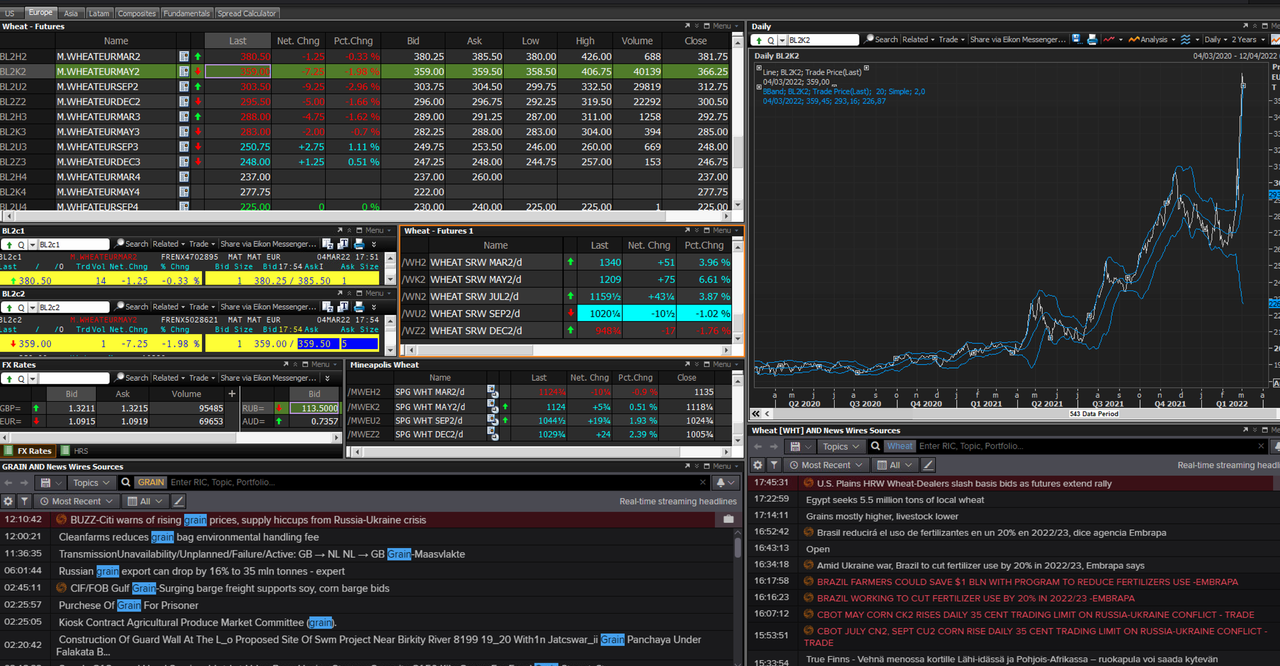Click the plus icon to add FX Rates column
Image resolution: width=1280 pixels, height=666 pixels.
[x=232, y=394]
